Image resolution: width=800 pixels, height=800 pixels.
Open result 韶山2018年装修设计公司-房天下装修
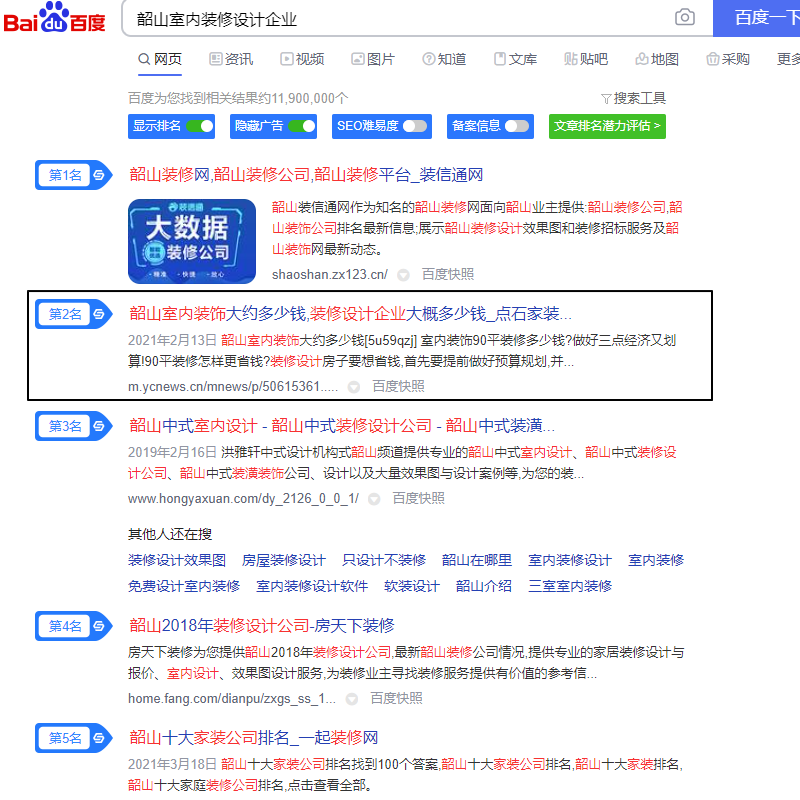262,626
